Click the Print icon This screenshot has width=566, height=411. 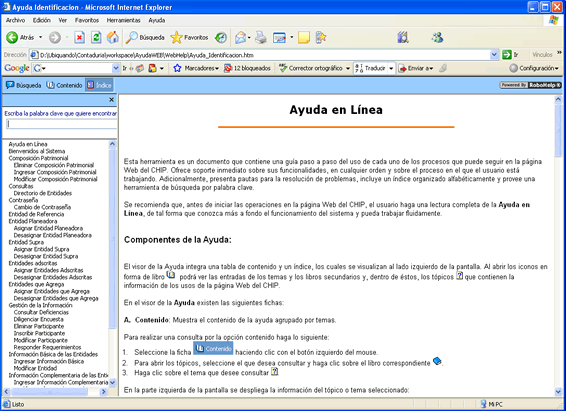pos(261,37)
